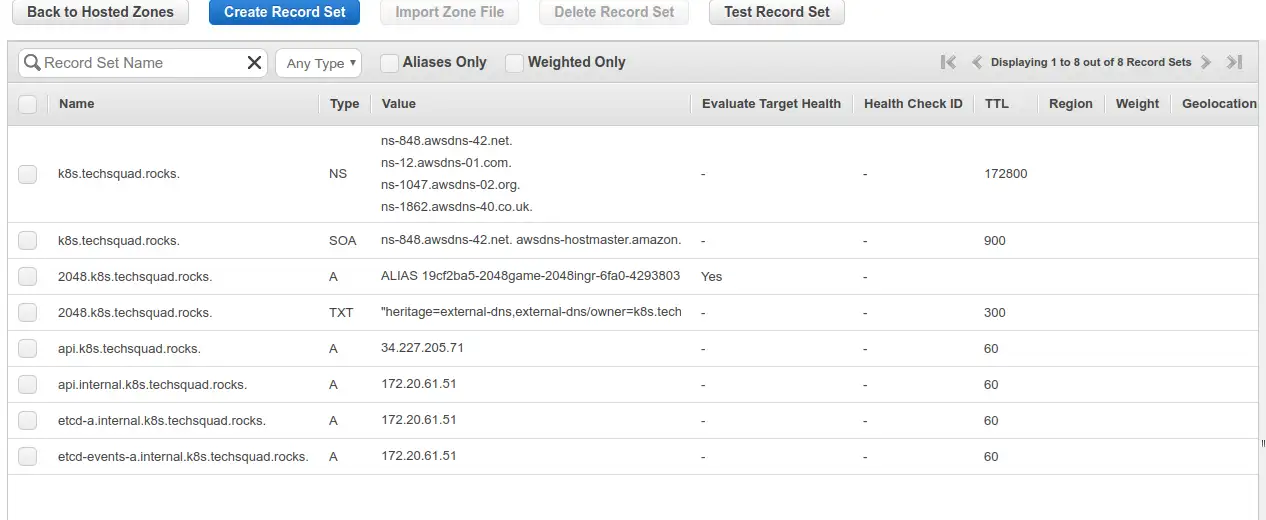Screen dimensions: 1266x520
Task: Click Create Record Set button
Action: [x=285, y=12]
